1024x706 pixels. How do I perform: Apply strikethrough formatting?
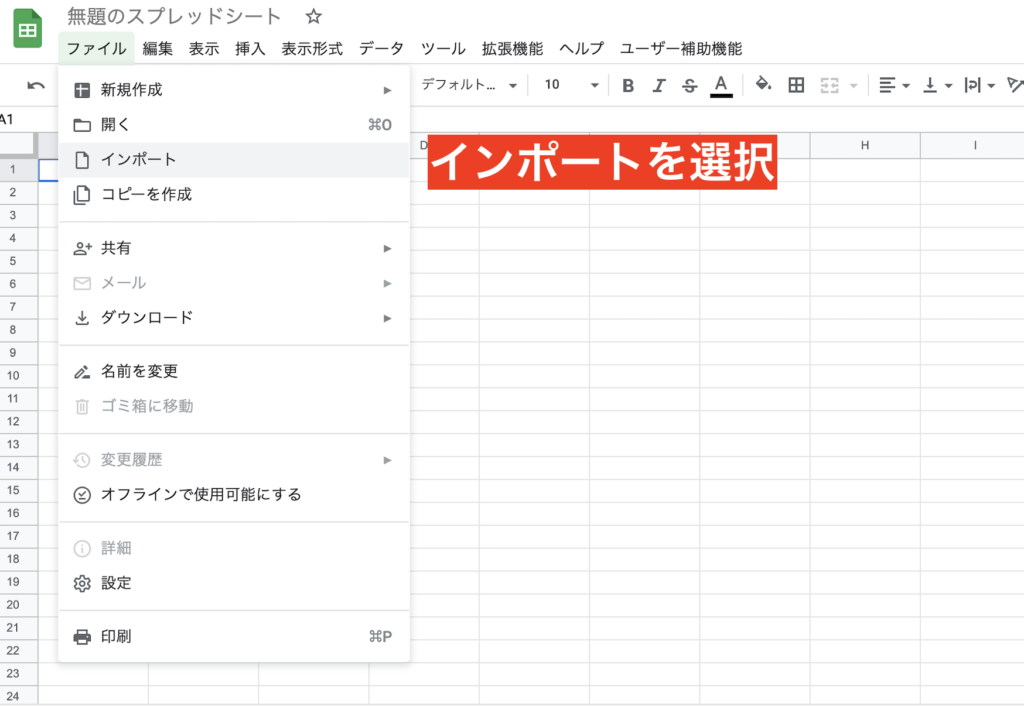(689, 85)
